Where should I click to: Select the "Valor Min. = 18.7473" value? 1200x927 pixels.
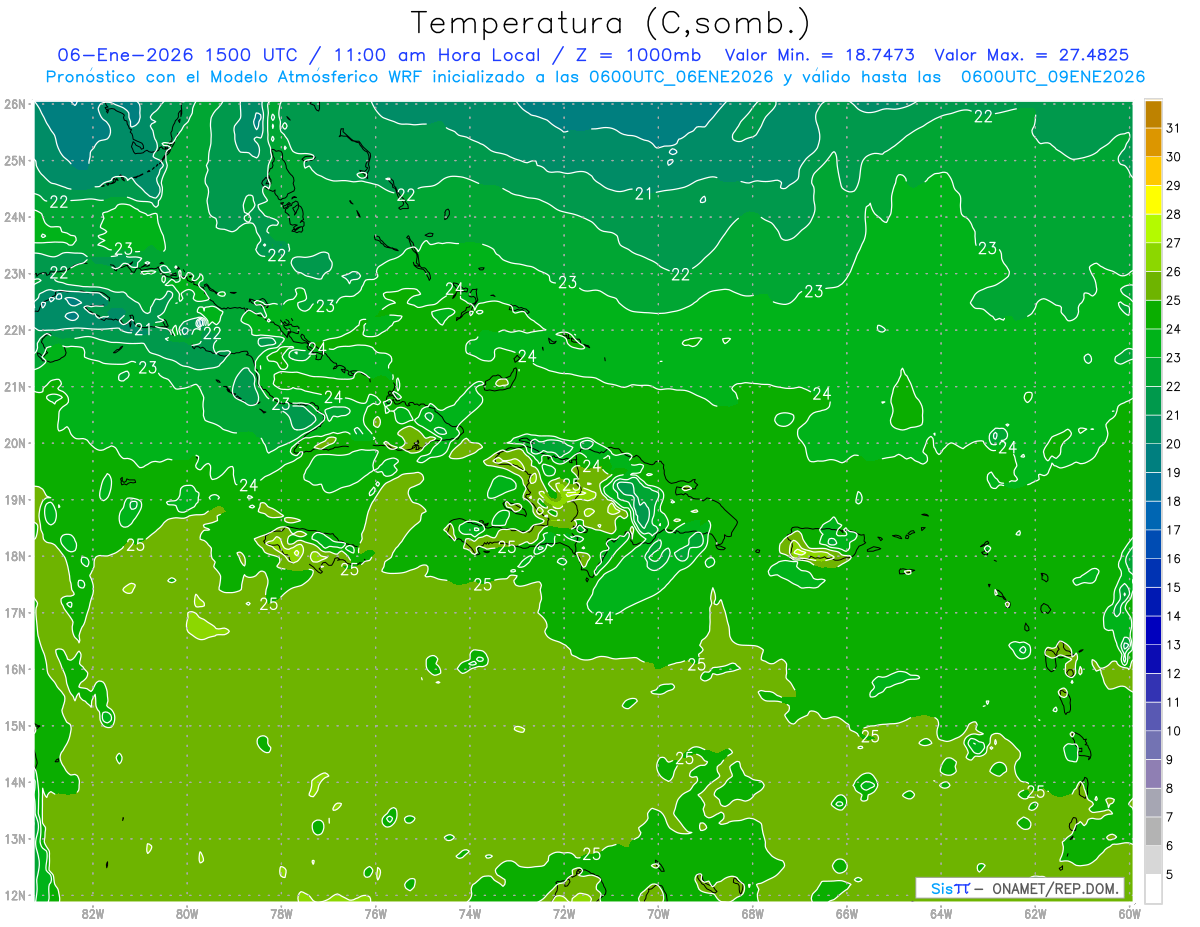pos(819,55)
